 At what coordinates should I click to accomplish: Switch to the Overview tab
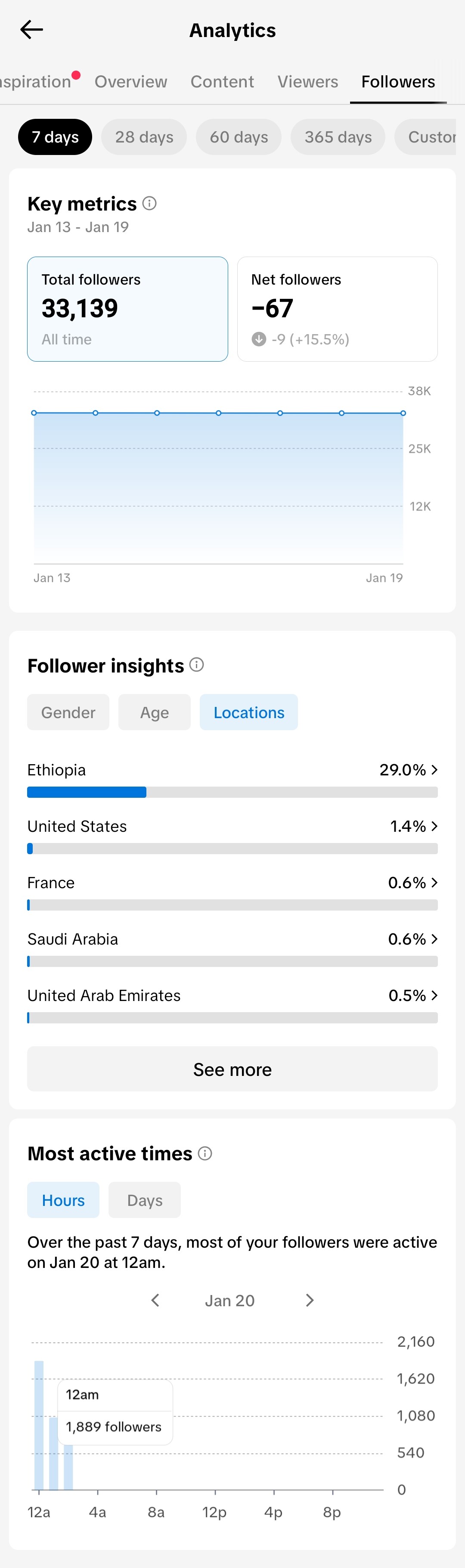click(131, 81)
